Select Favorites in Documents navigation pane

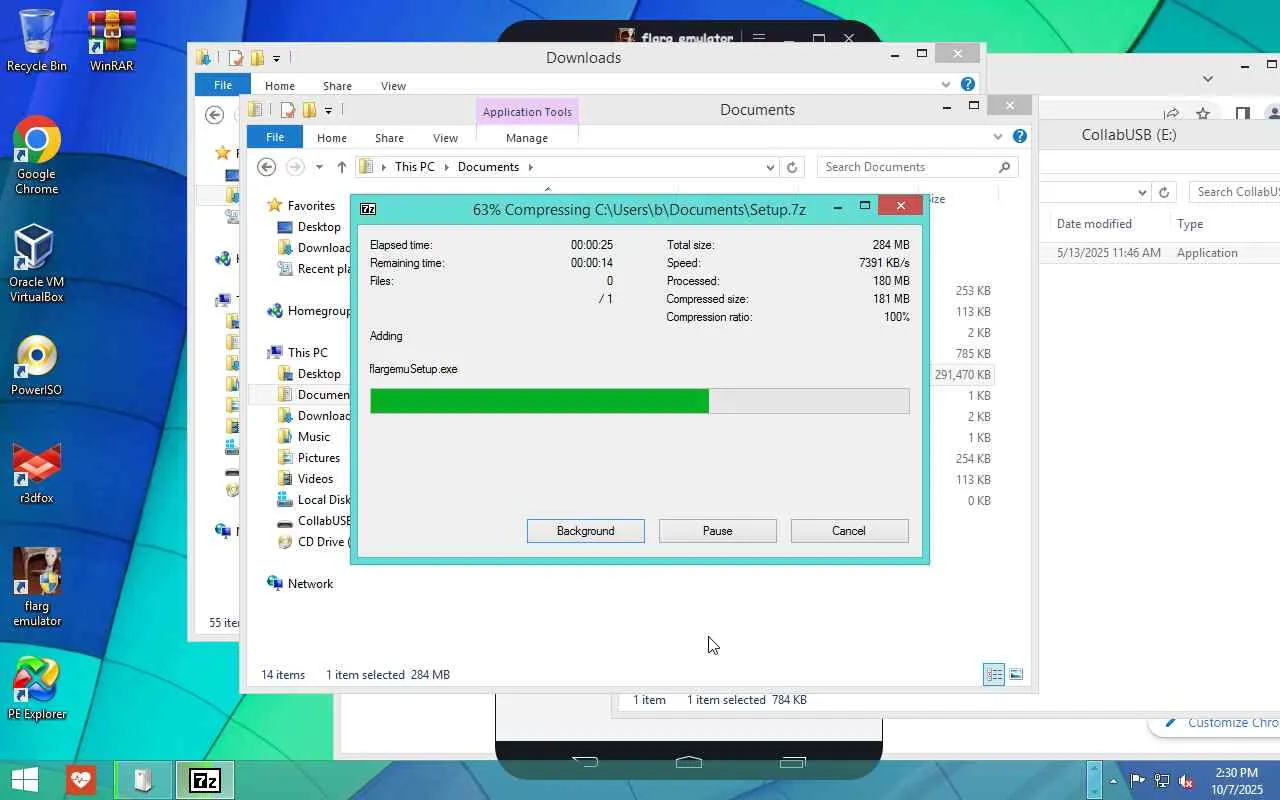point(311,206)
